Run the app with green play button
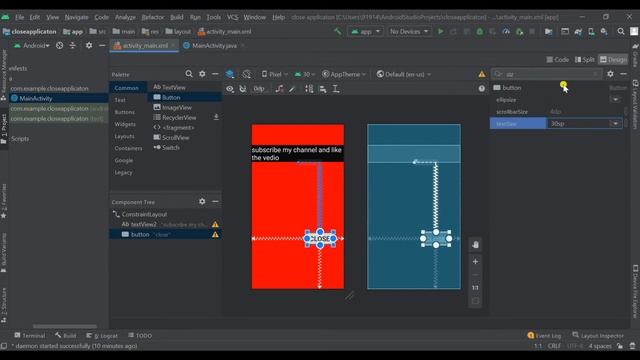 [x=440, y=31]
